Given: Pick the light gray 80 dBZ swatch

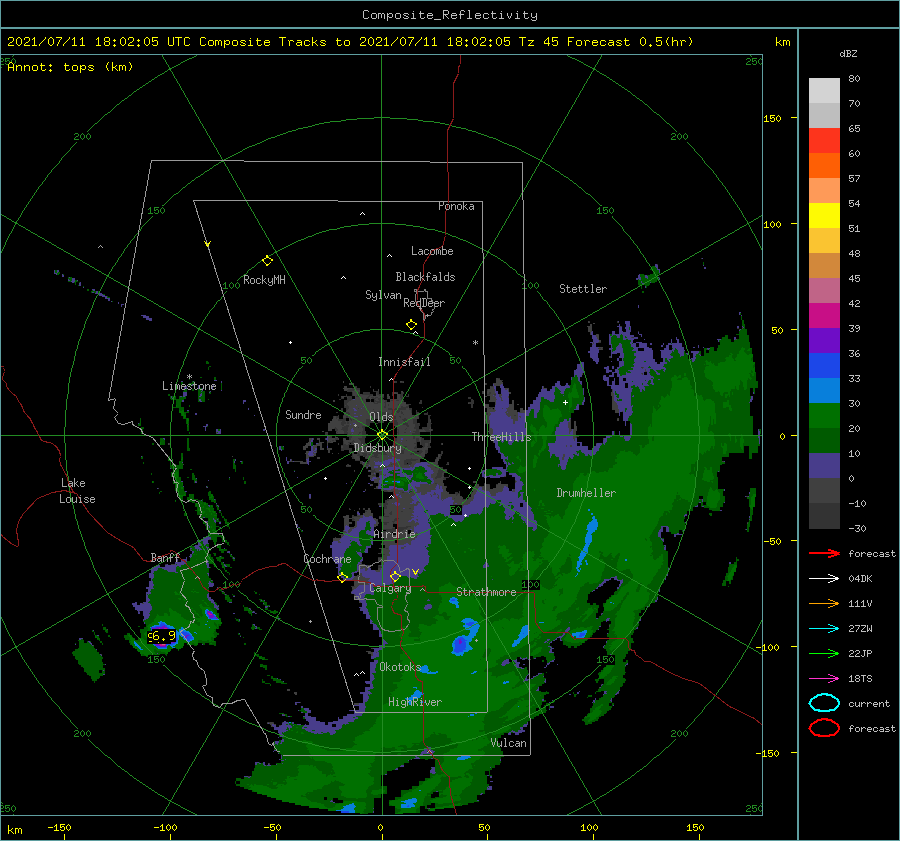Looking at the screenshot, I should (824, 90).
